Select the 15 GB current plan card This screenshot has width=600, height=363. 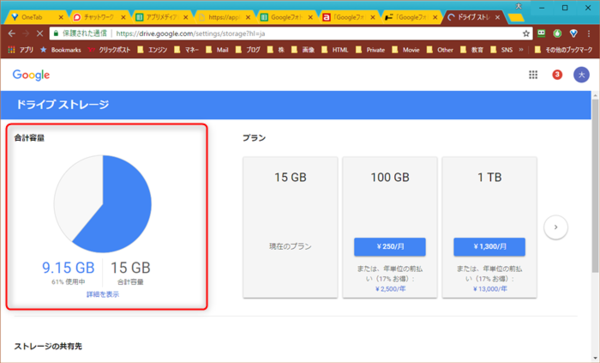[x=290, y=227]
